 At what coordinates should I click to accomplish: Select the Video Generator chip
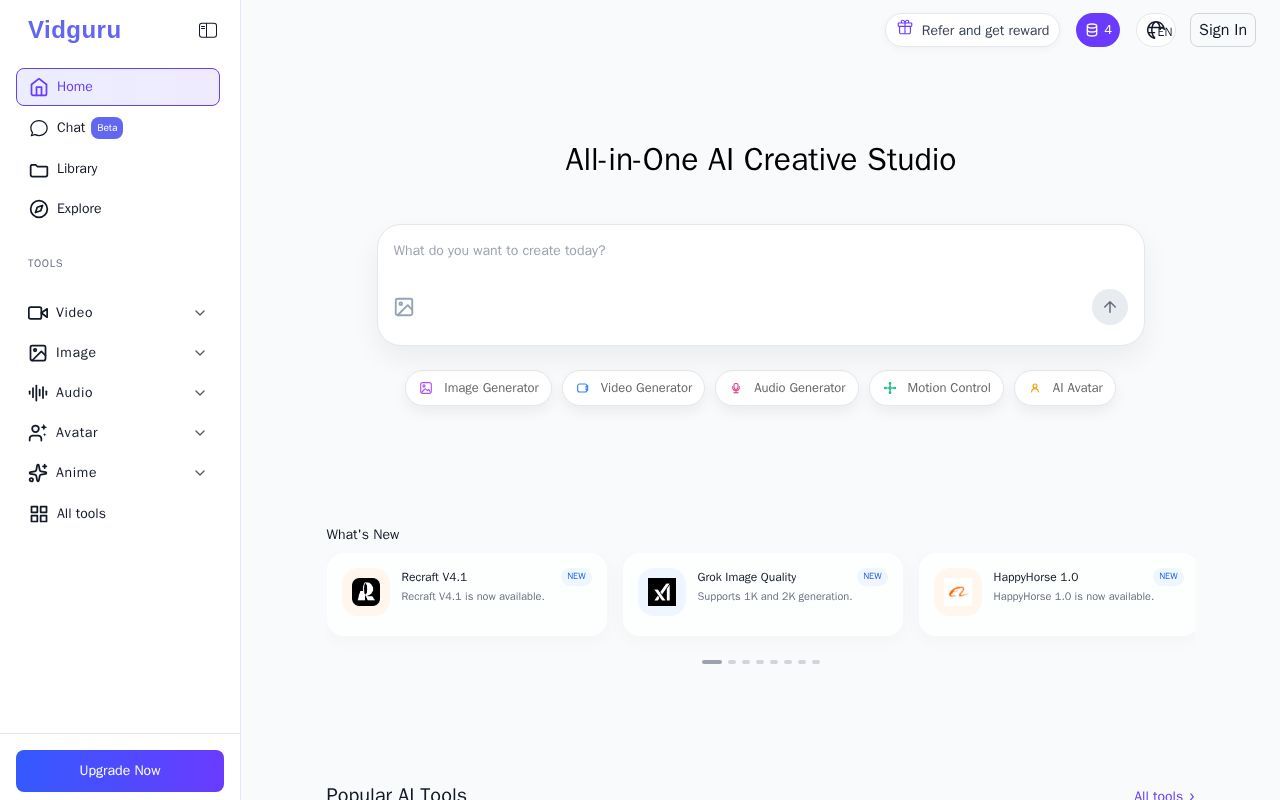click(x=633, y=388)
